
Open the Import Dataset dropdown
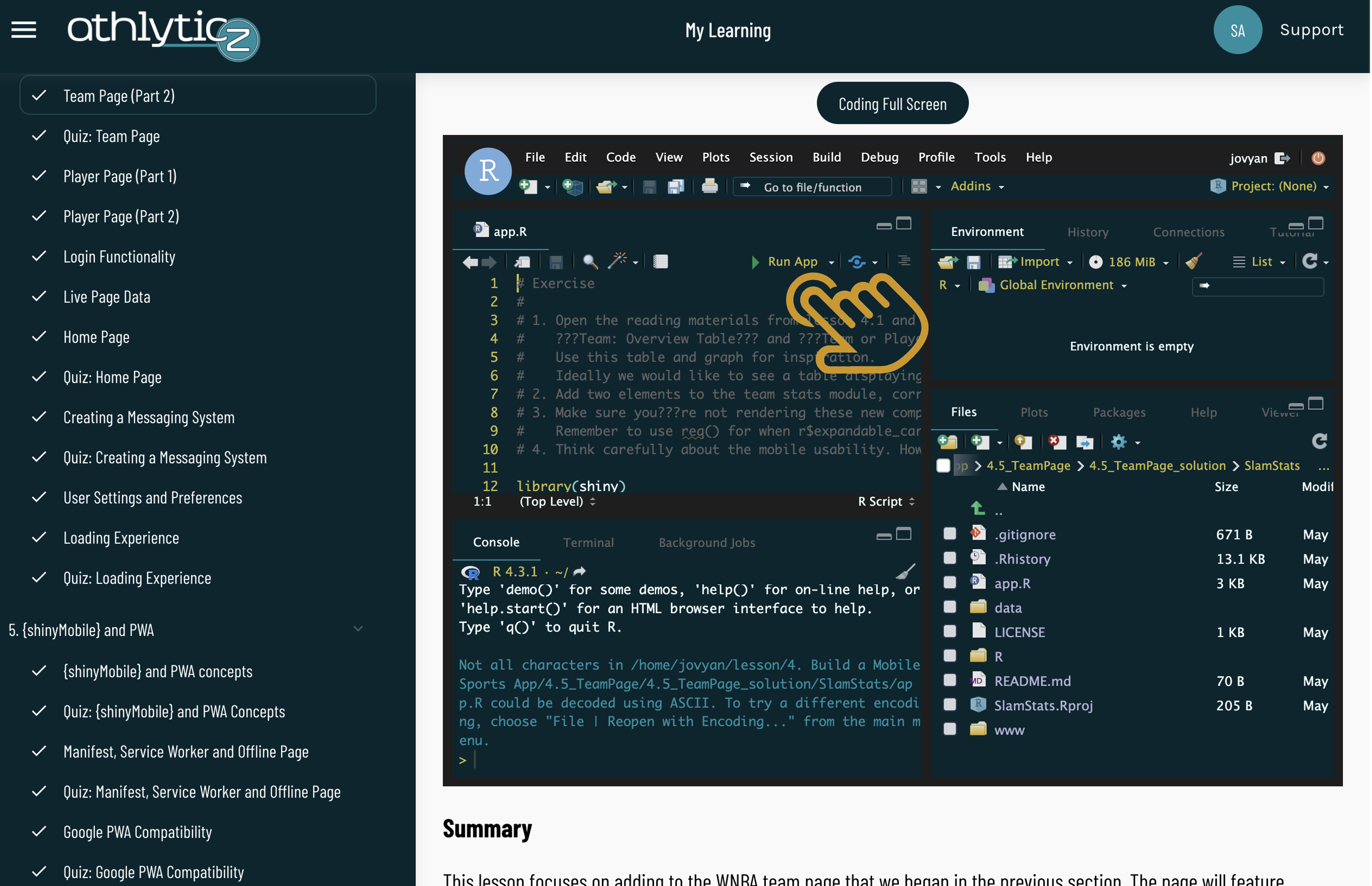1036,262
